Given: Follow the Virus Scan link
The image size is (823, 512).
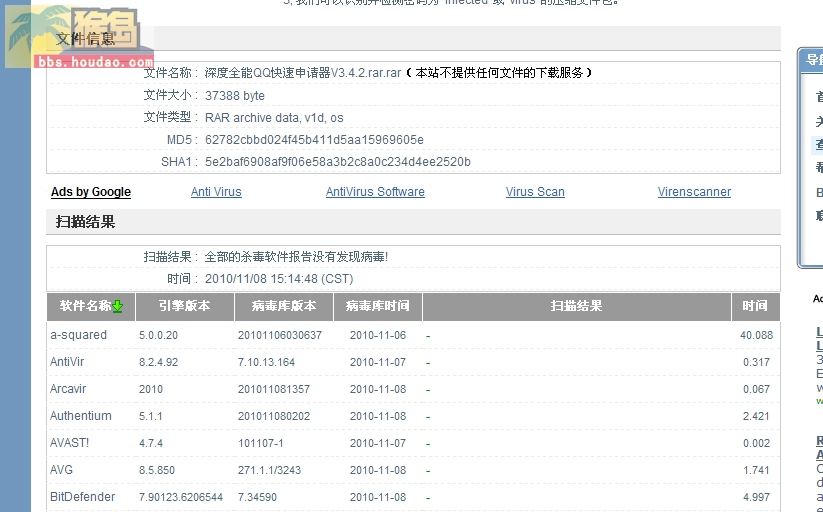Looking at the screenshot, I should (535, 192).
